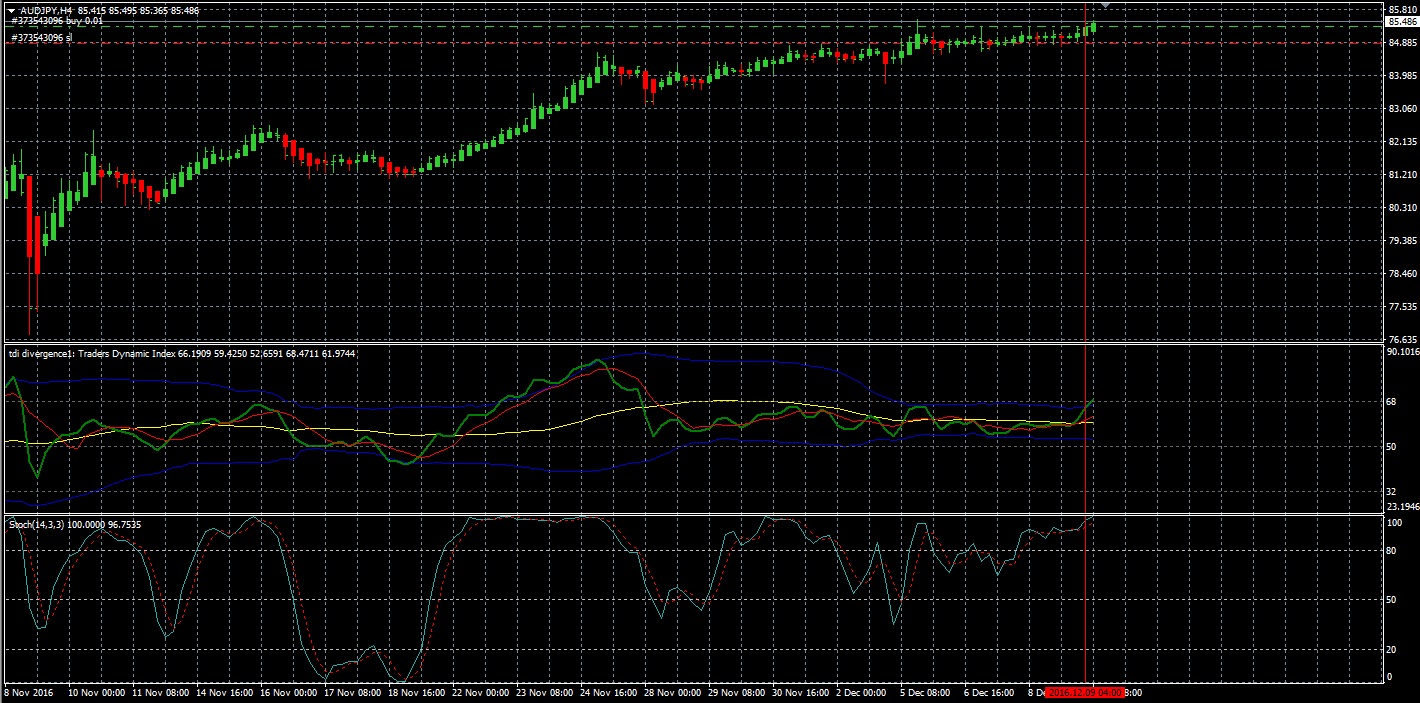Image resolution: width=1420 pixels, height=703 pixels.
Task: Click the "28 Nov 00:00" time axis label
Action: pyautogui.click(x=674, y=692)
